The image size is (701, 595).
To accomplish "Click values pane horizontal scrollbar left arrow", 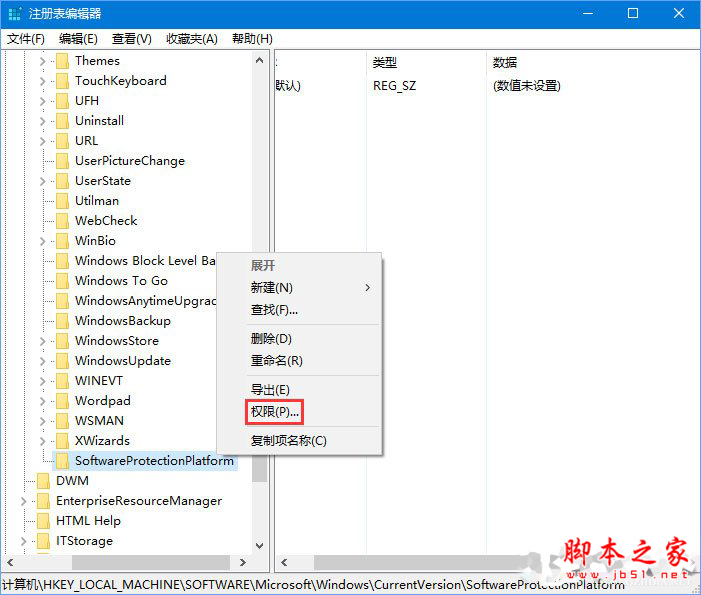I will (284, 562).
